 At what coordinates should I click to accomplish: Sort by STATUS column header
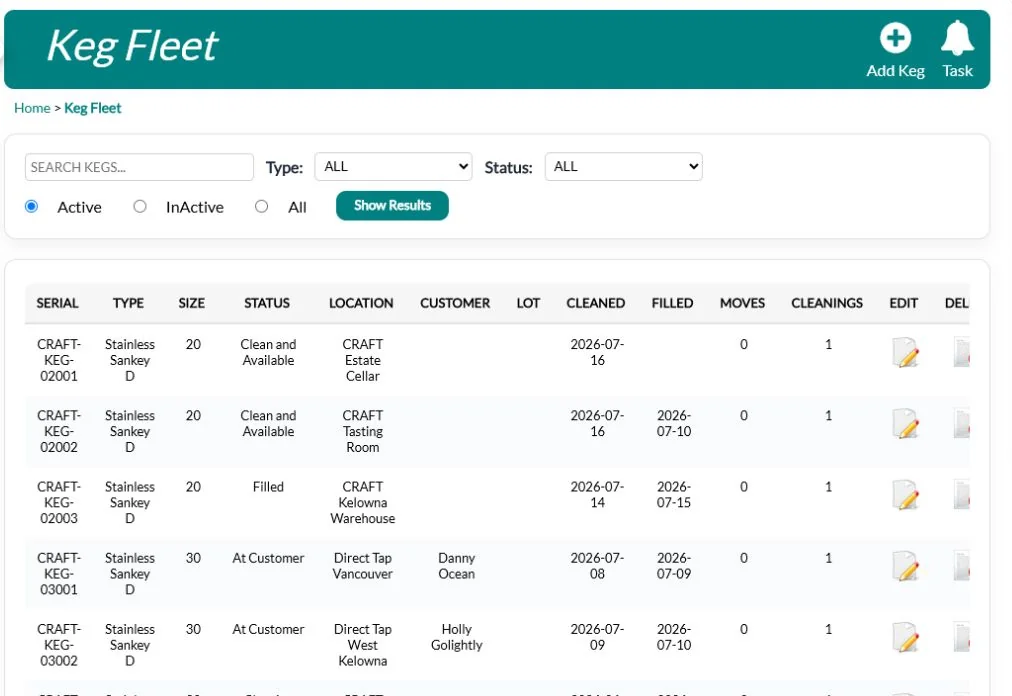pos(267,303)
